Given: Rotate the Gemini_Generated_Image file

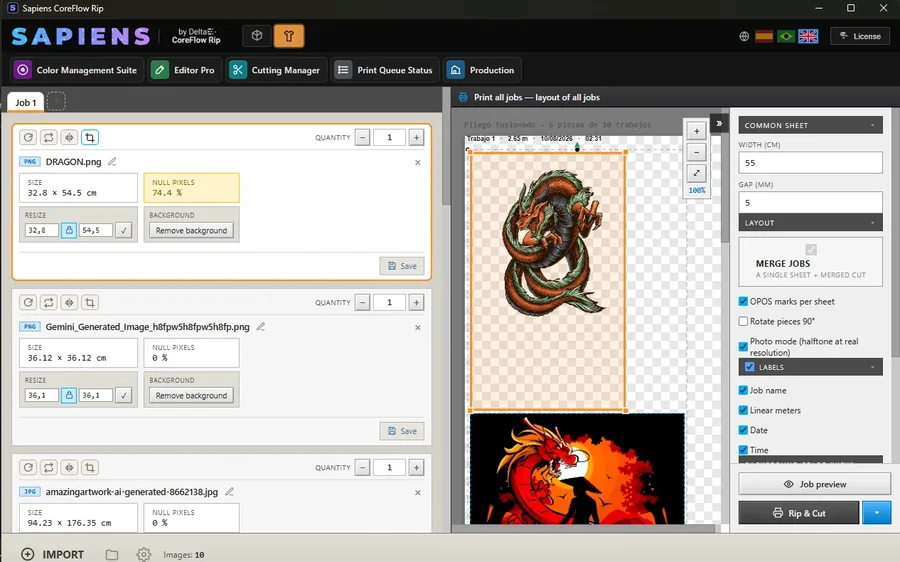Looking at the screenshot, I should click(x=28, y=302).
